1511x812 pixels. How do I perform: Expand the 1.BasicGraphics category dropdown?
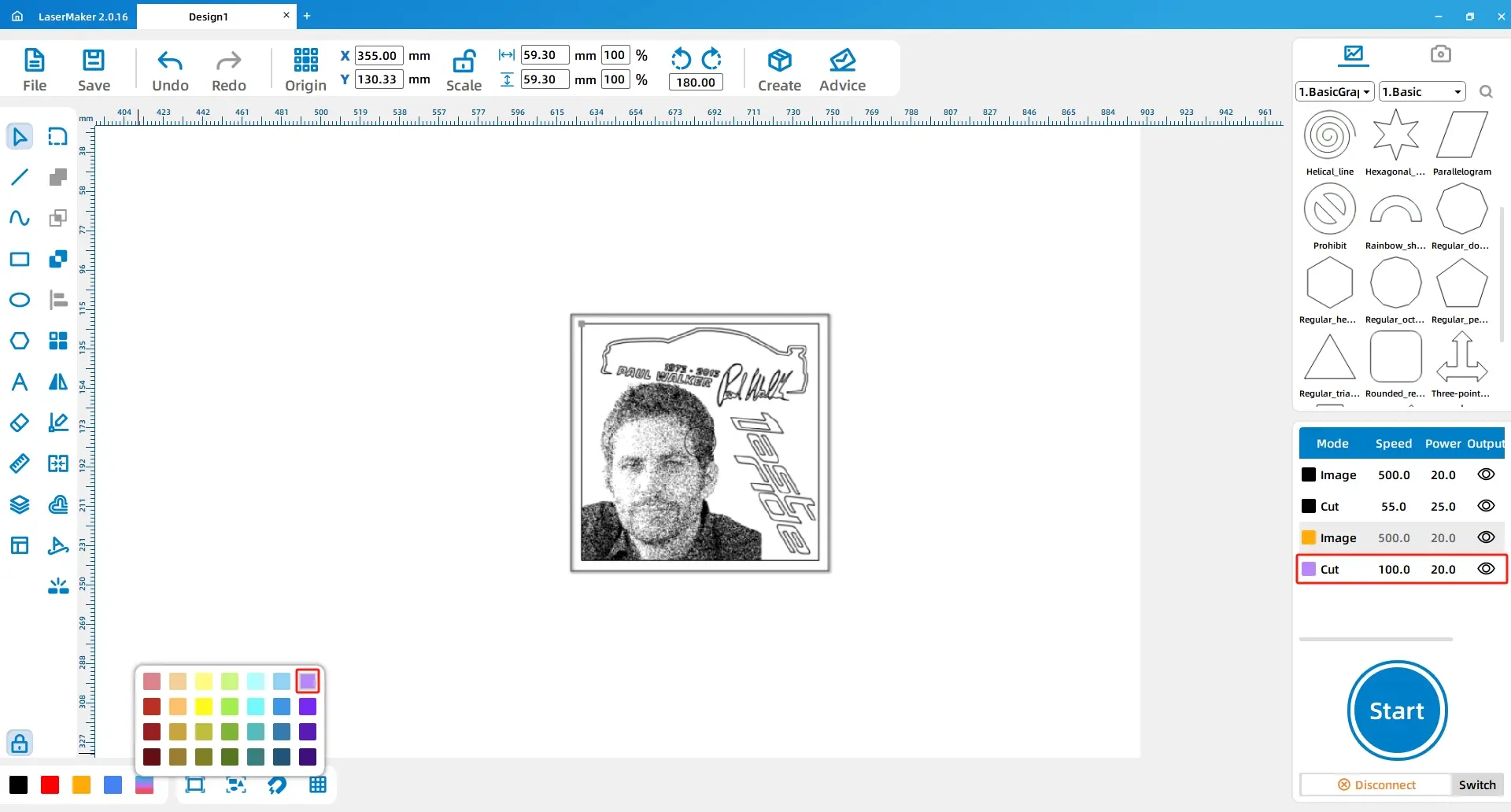1335,92
